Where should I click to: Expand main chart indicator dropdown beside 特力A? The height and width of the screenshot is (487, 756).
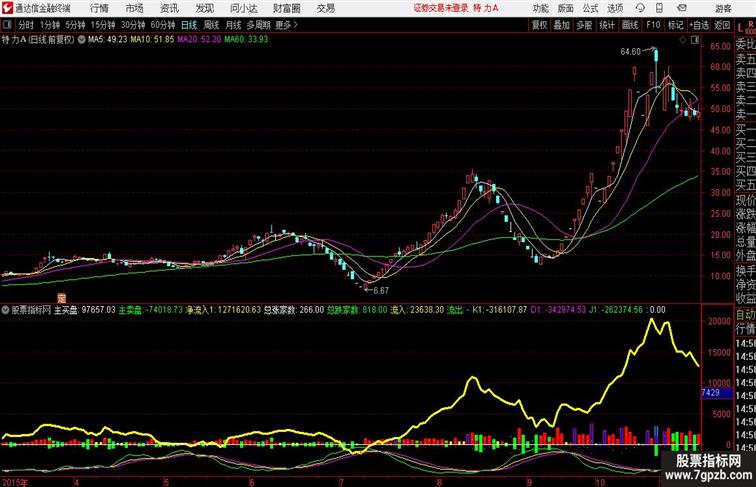[81, 40]
